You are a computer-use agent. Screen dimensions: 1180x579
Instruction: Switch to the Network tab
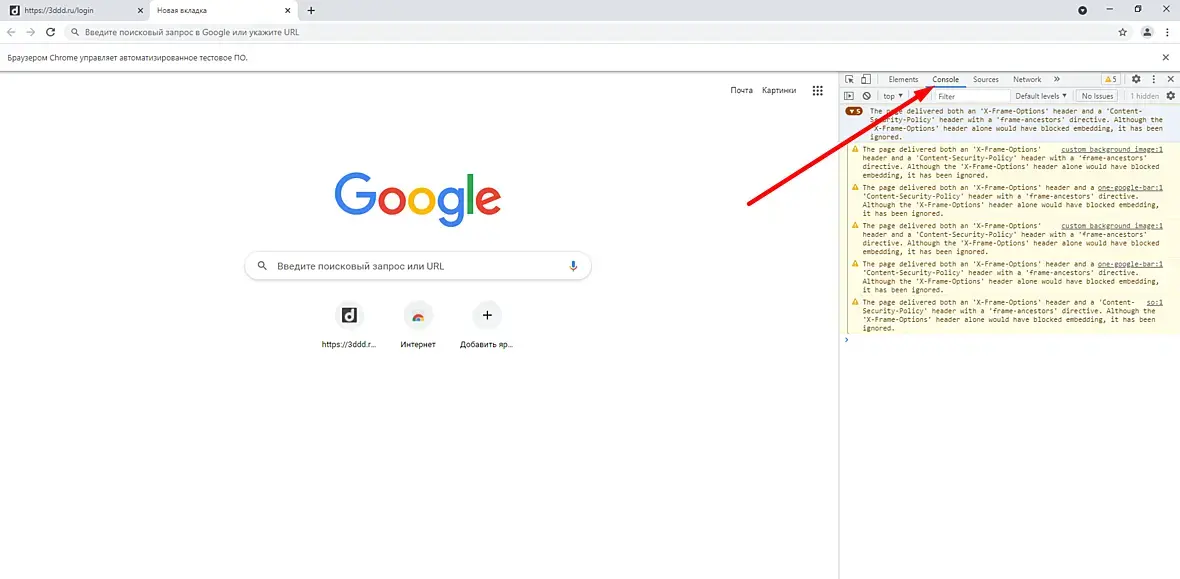pos(1027,79)
